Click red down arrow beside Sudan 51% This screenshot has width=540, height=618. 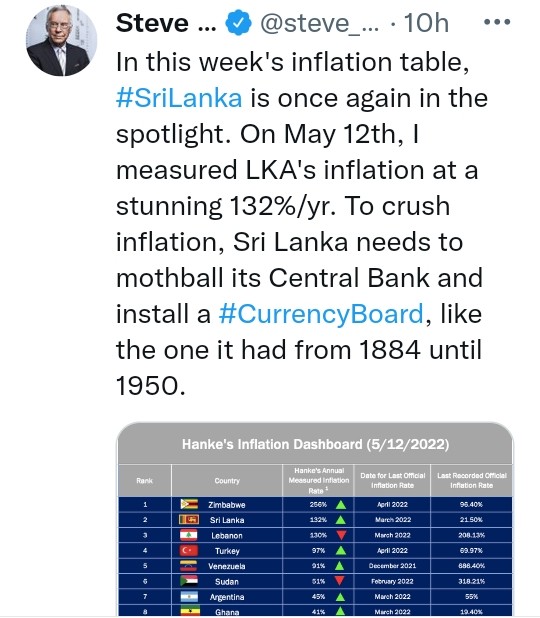tap(339, 581)
